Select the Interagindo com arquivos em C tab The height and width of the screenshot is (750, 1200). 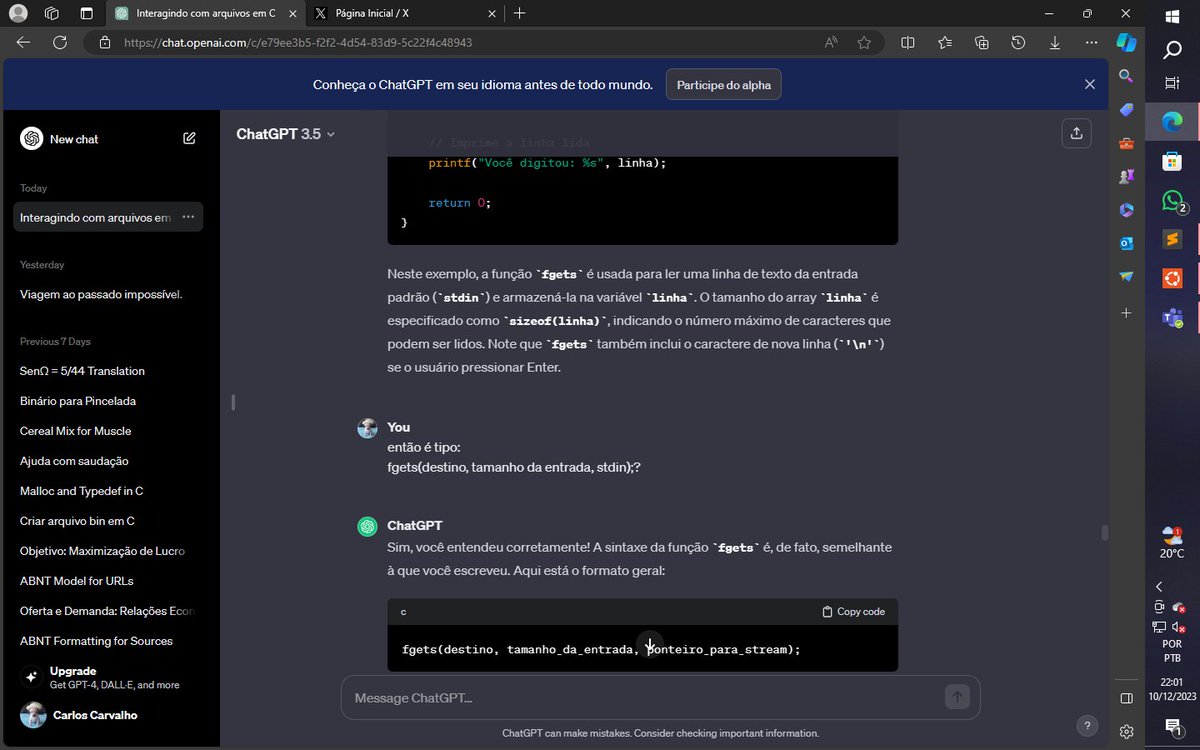click(205, 14)
